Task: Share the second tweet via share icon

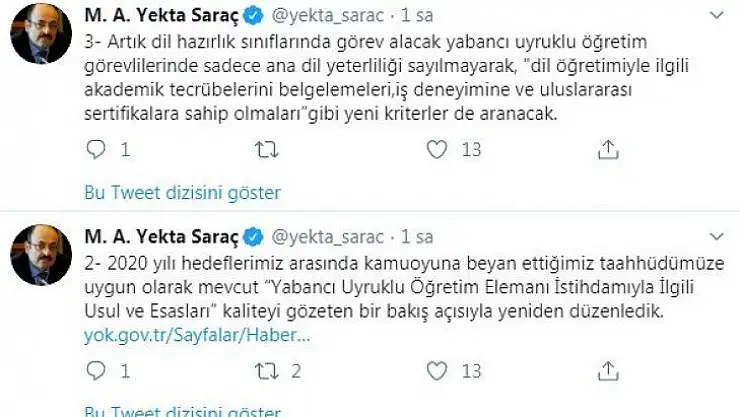Action: click(x=607, y=372)
